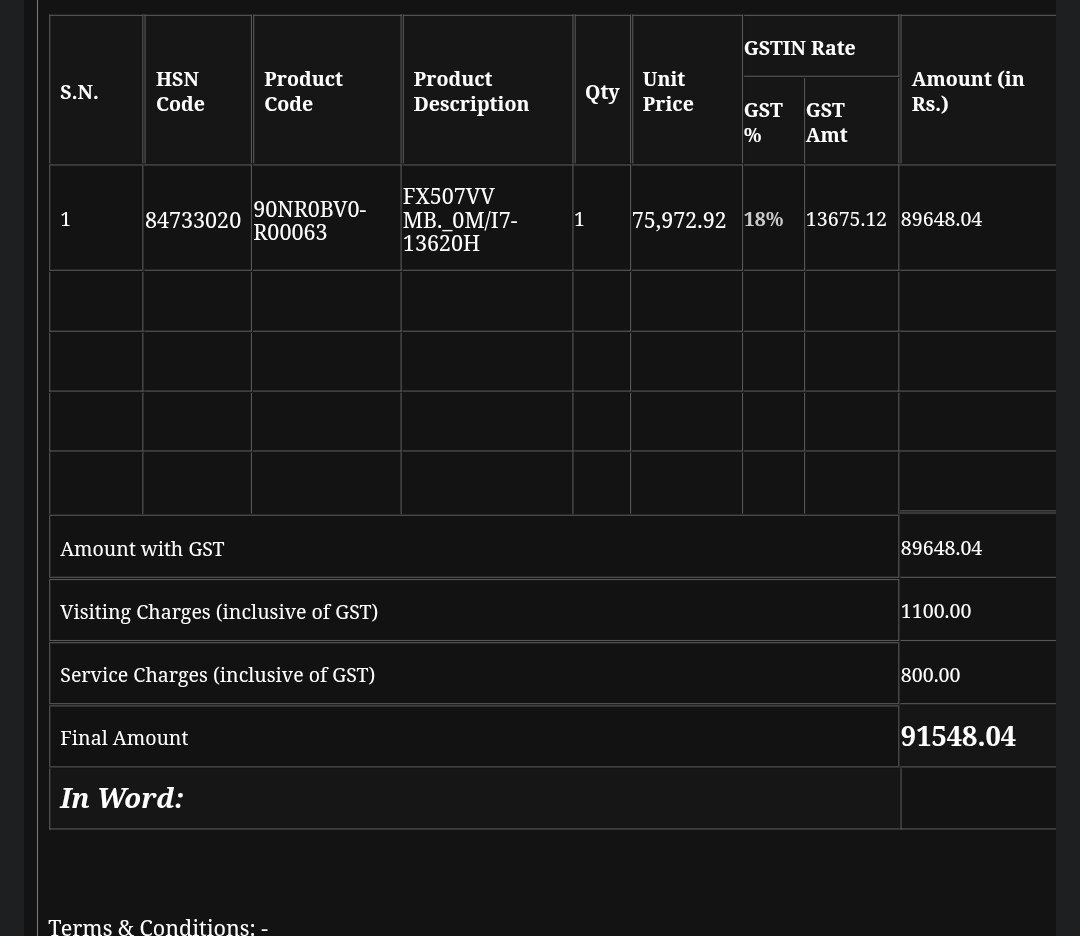
Task: Select the GST % sub-header
Action: point(763,123)
